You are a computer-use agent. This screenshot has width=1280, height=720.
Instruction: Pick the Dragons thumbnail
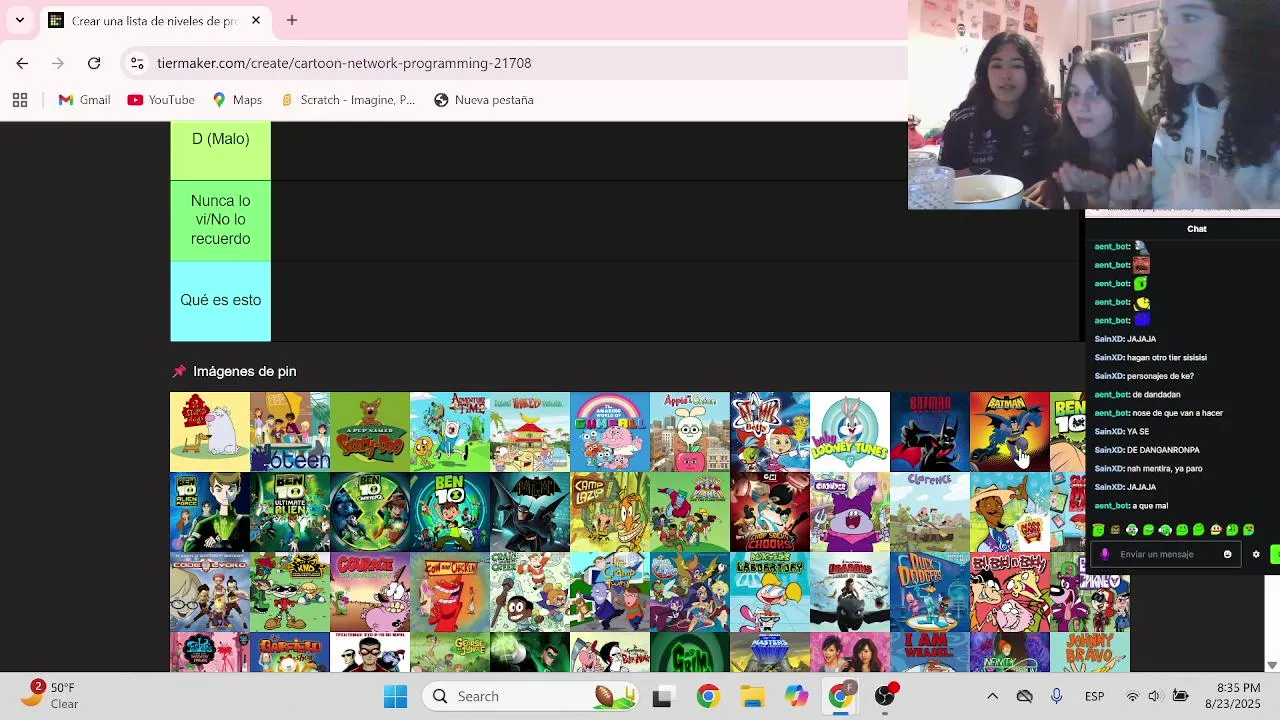click(x=850, y=592)
